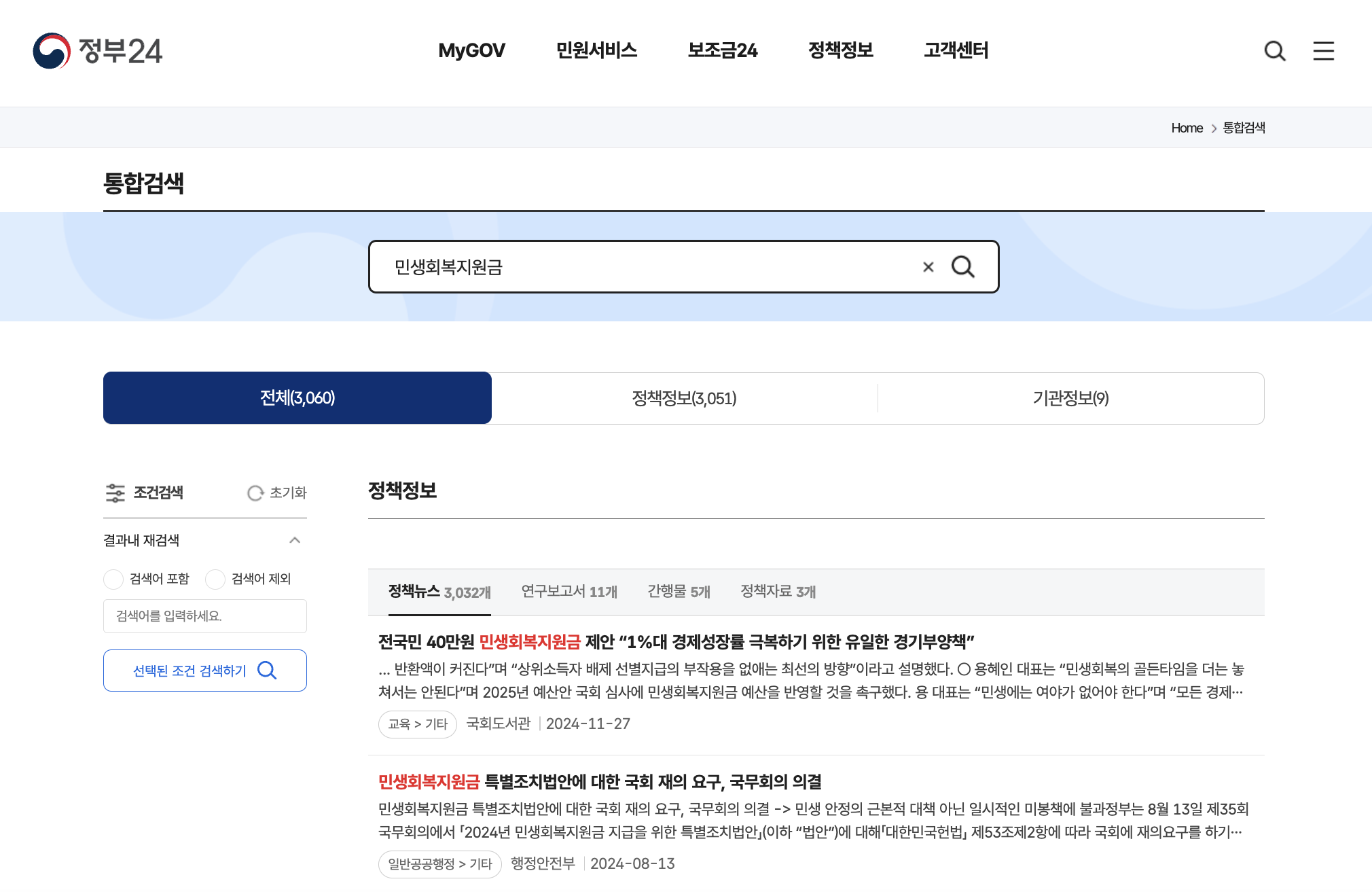Click the 국회도서관 source text

point(498,724)
